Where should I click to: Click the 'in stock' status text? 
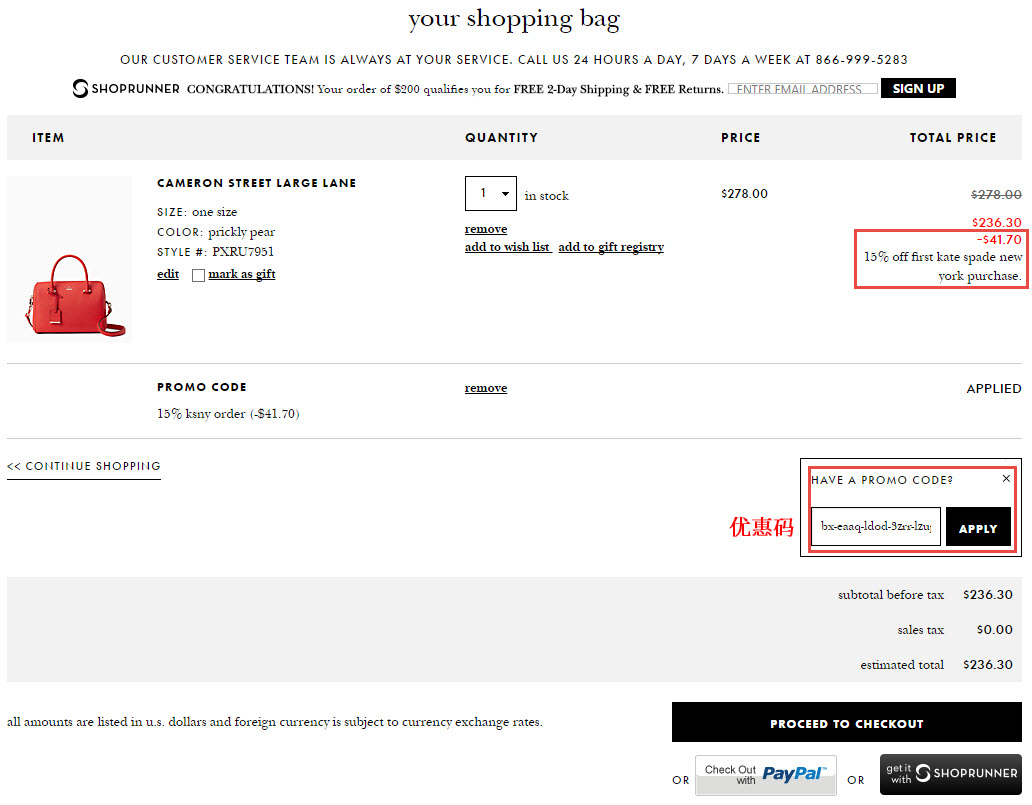[546, 196]
